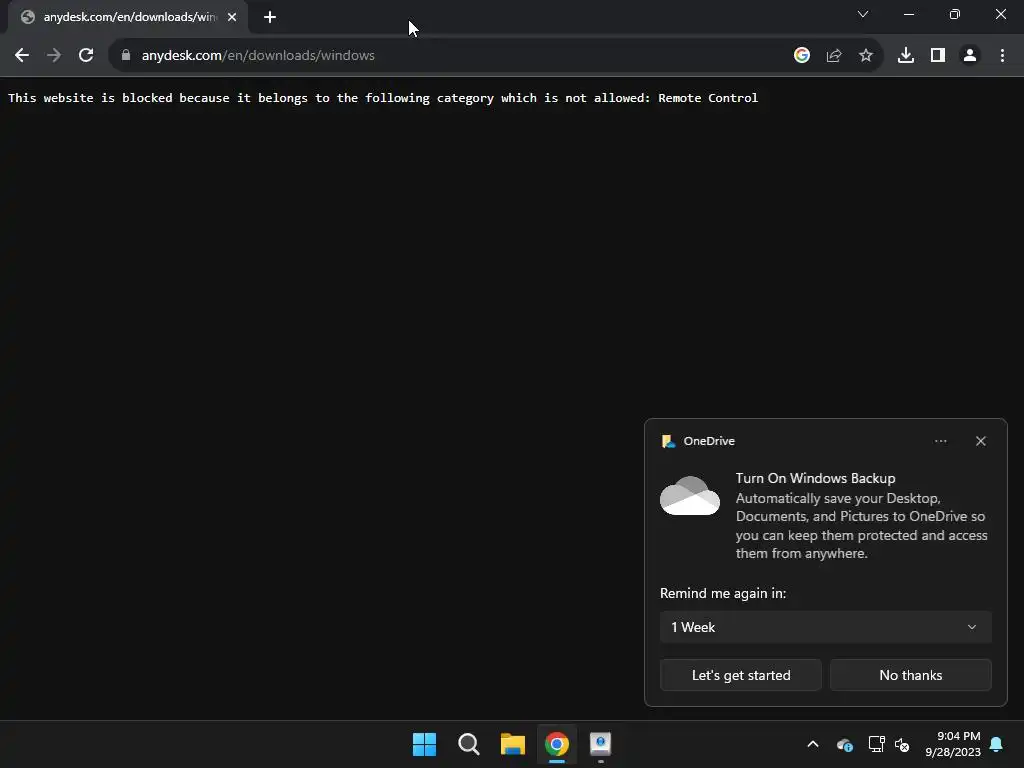Open the Windows Start menu

tap(424, 744)
